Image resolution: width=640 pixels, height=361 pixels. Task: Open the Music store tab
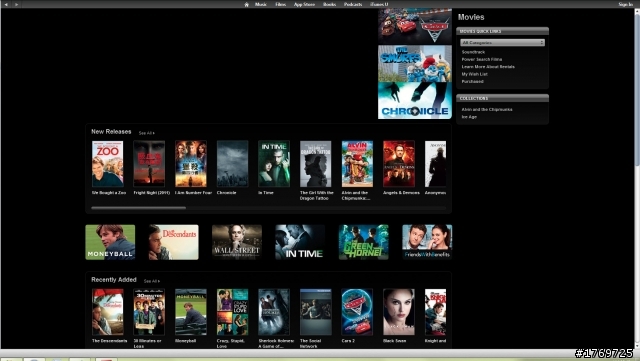click(261, 4)
